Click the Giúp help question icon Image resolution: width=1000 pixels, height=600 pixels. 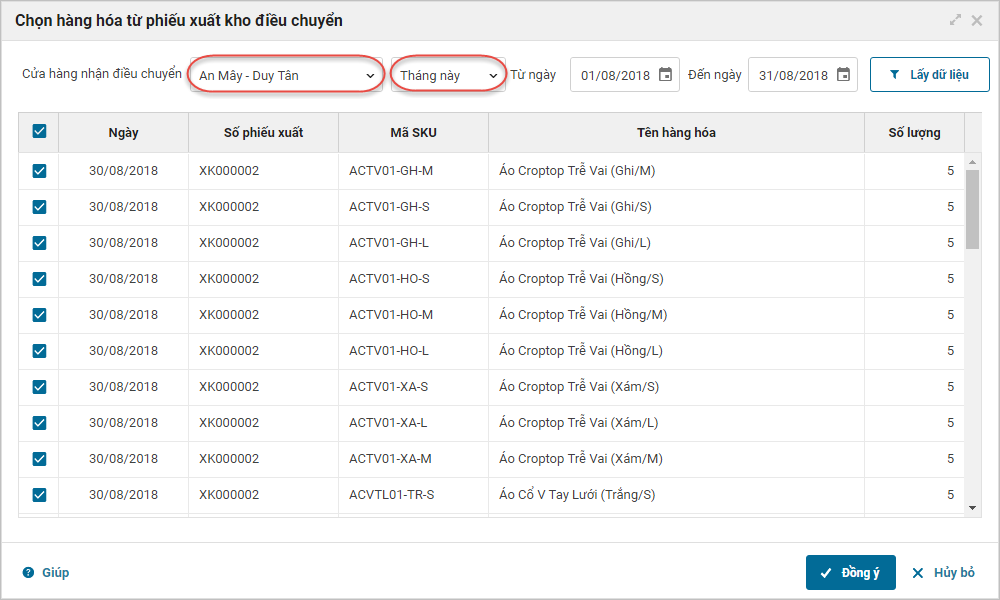28,572
